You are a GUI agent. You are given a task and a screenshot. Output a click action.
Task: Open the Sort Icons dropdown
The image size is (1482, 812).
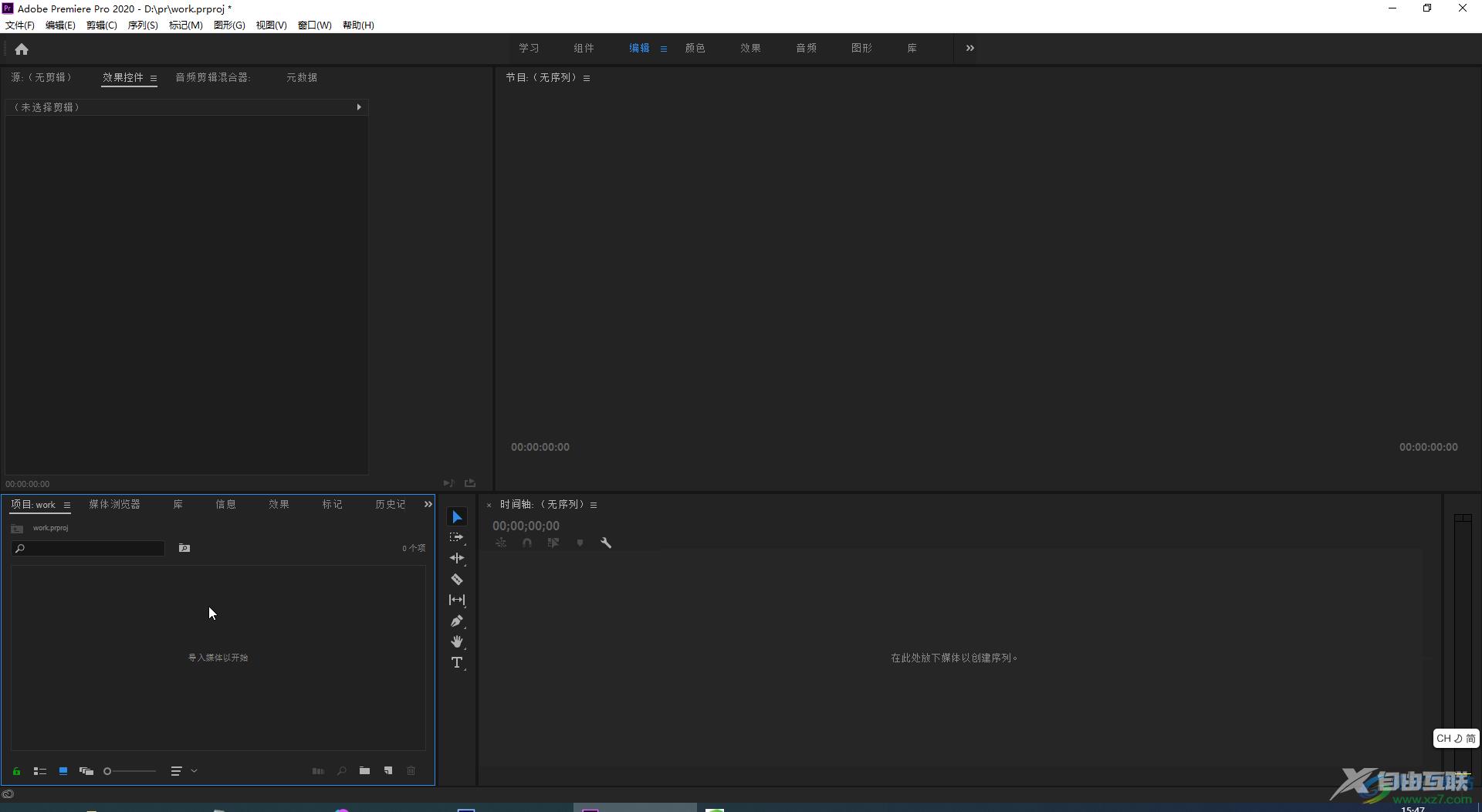click(184, 771)
